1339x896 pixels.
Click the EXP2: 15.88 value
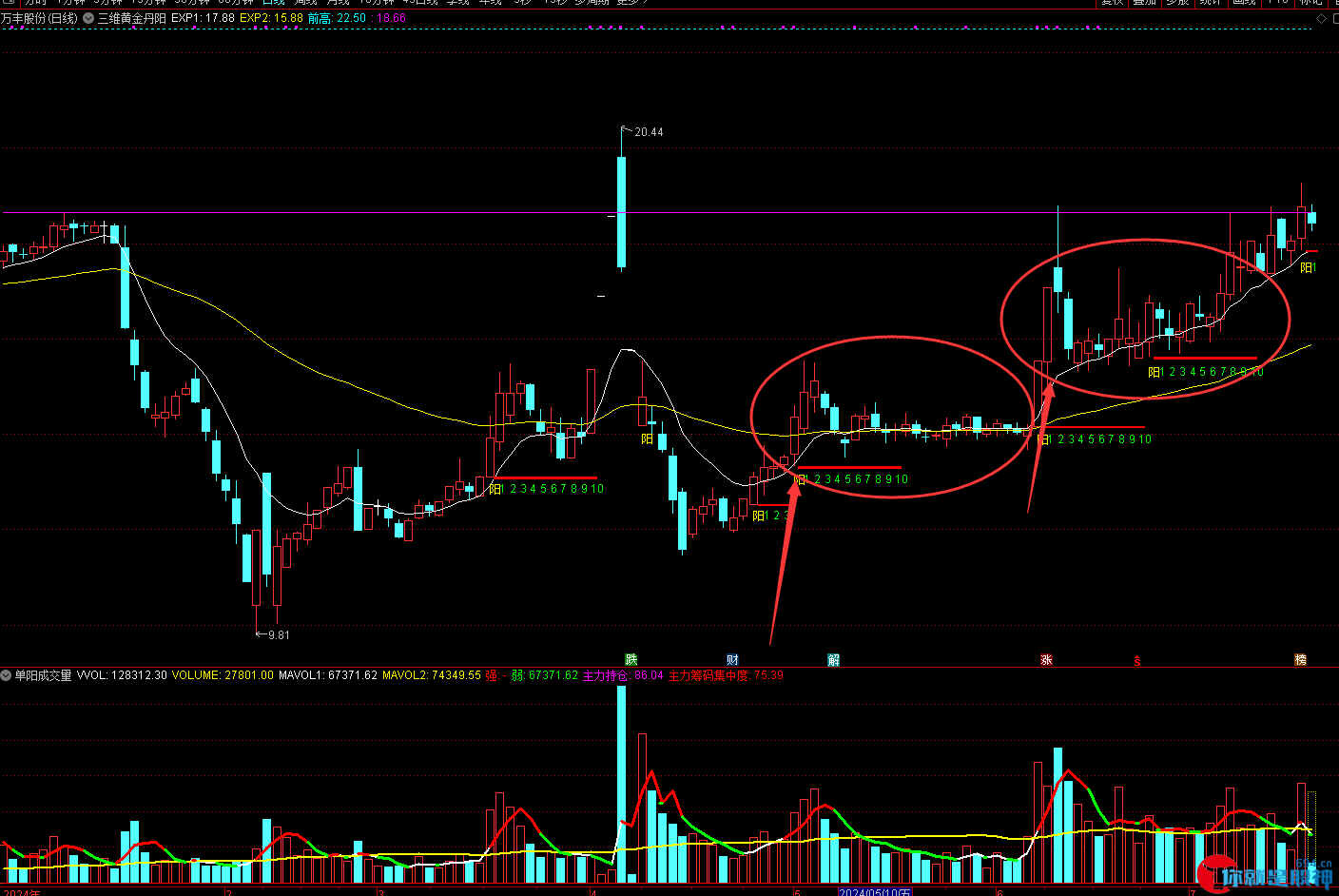click(271, 18)
